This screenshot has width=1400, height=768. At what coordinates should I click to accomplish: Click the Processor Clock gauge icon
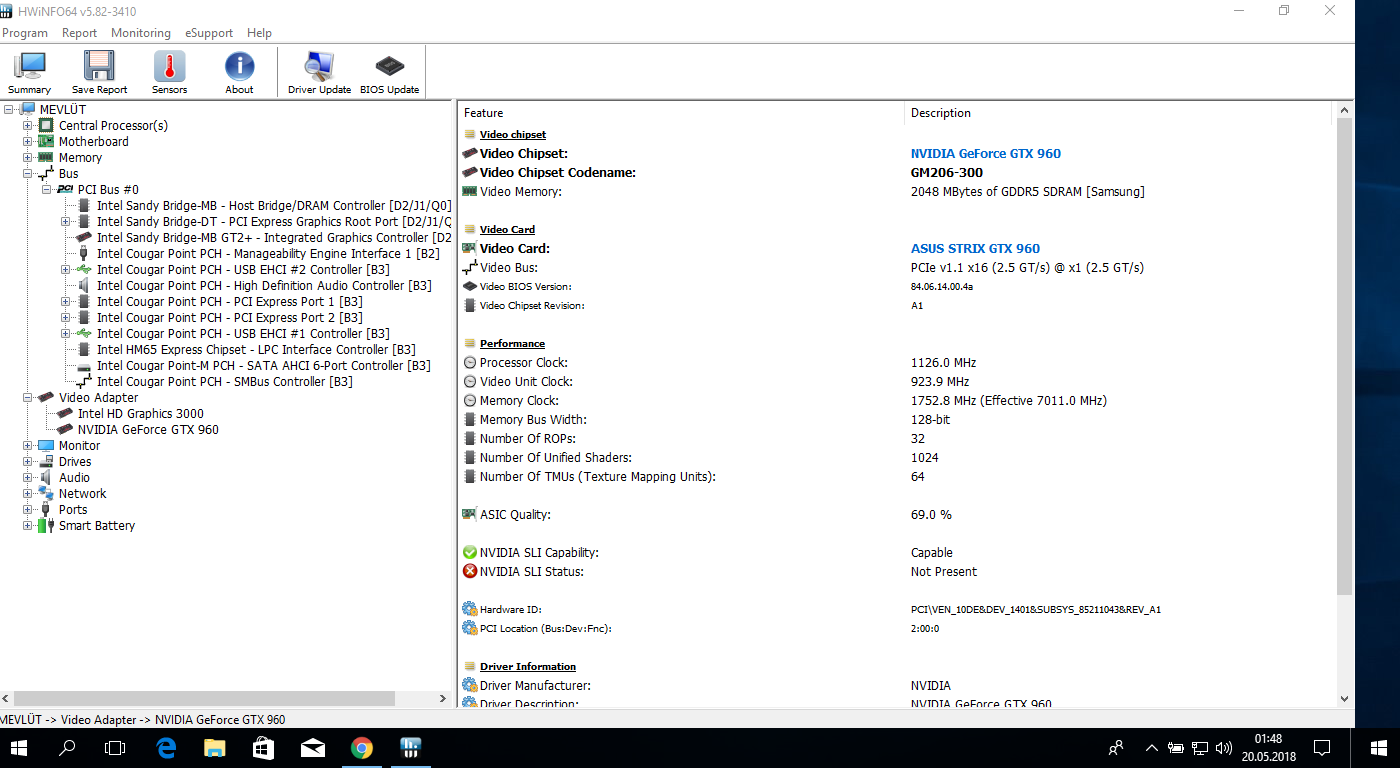pyautogui.click(x=470, y=362)
